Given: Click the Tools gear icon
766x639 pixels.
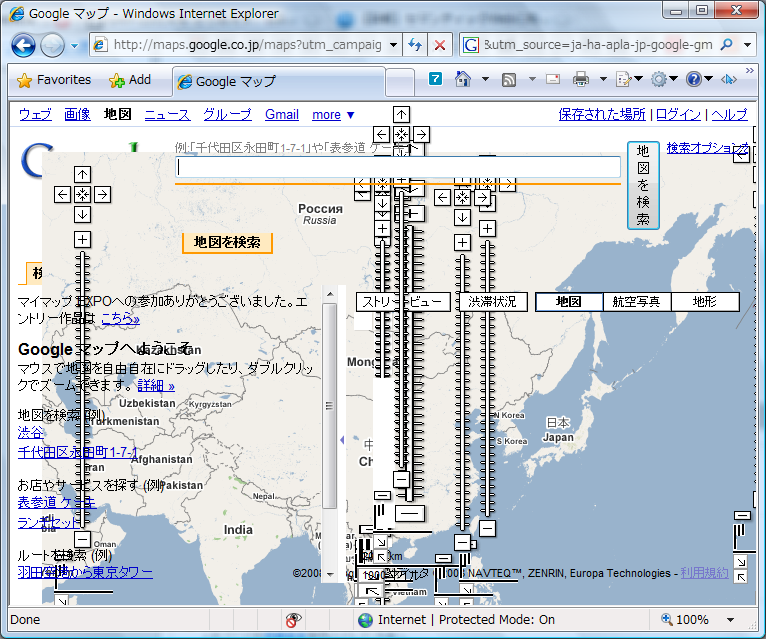Looking at the screenshot, I should click(x=659, y=79).
